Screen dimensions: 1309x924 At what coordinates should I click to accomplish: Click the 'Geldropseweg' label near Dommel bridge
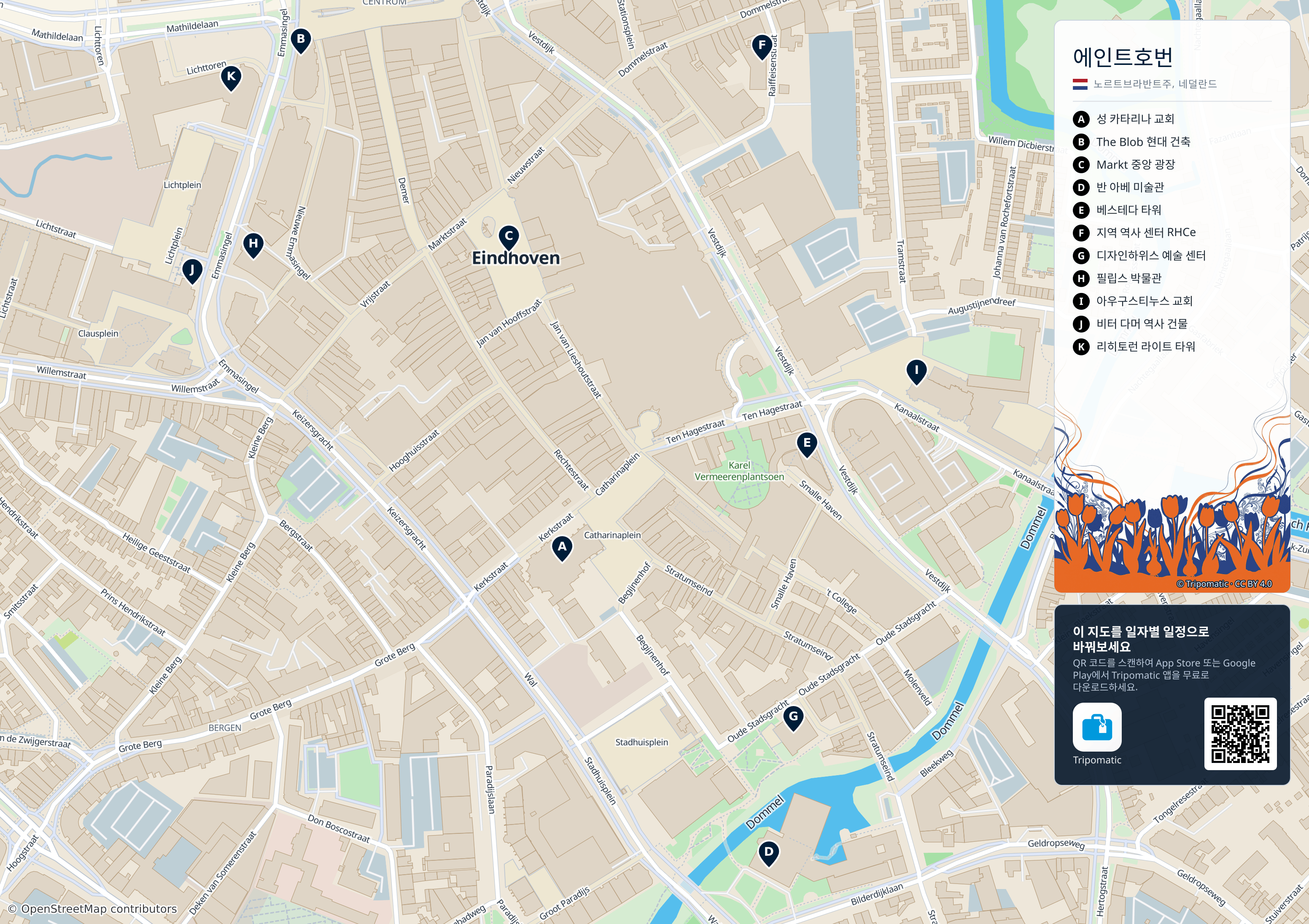tap(1056, 844)
